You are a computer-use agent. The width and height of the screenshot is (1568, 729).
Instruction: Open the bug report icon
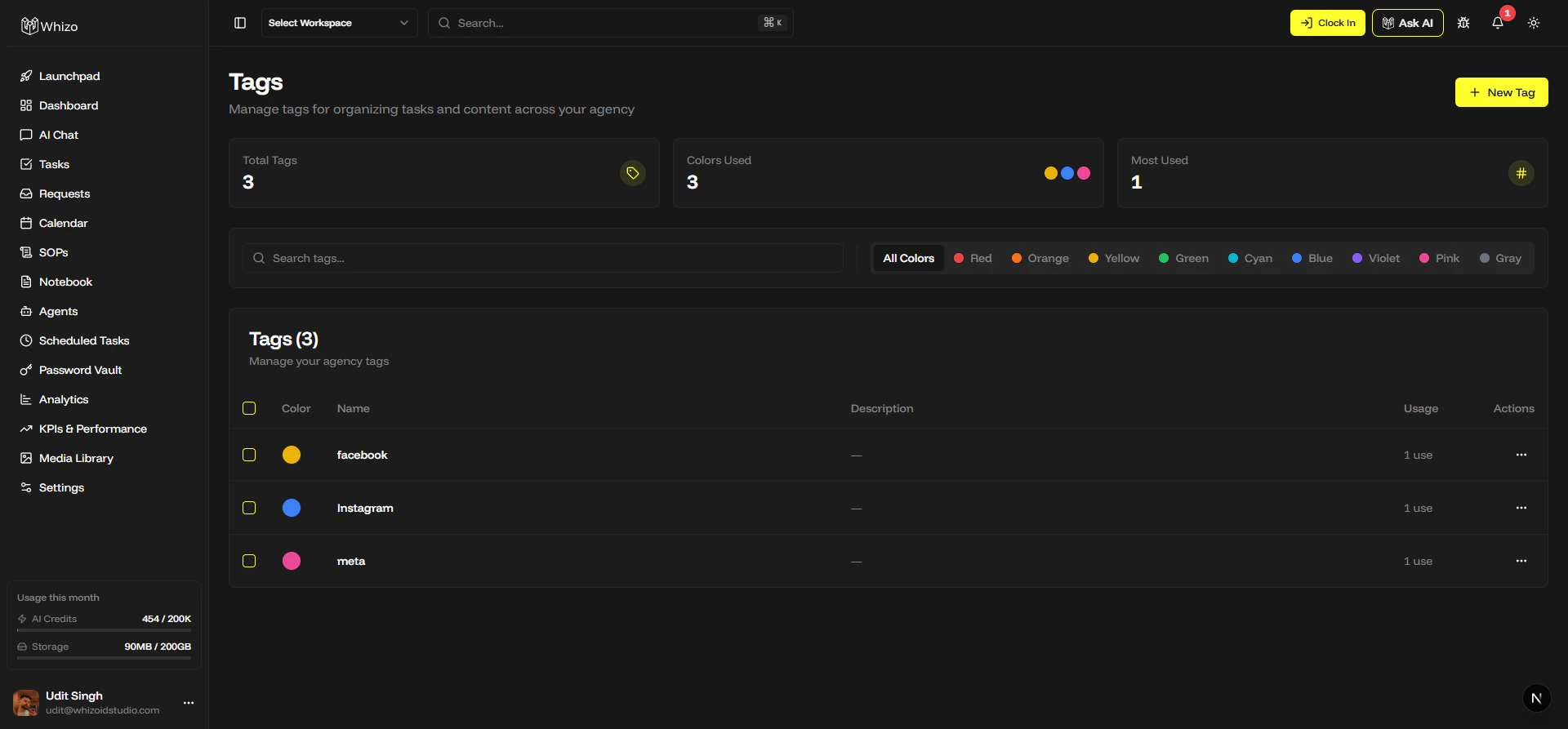(1463, 23)
